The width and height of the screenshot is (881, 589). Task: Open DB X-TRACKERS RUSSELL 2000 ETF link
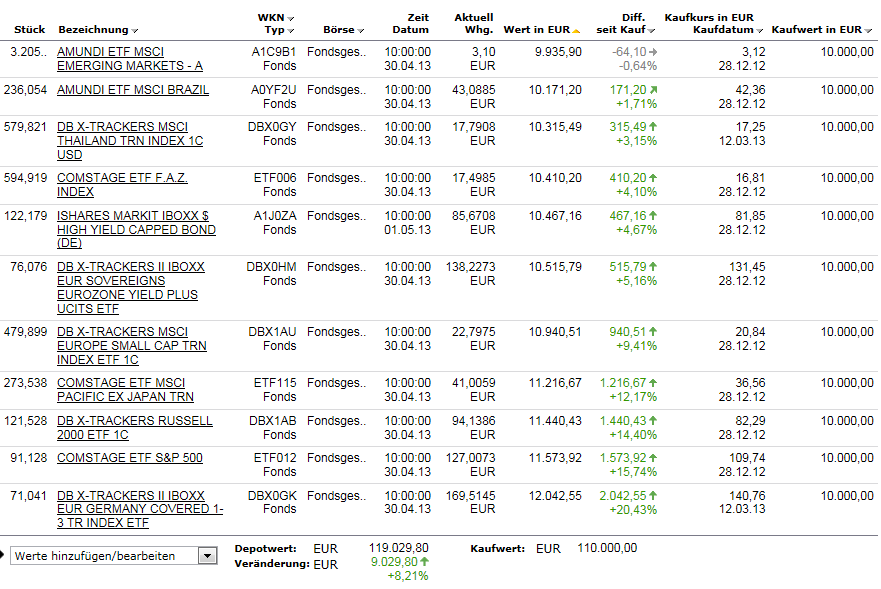[135, 428]
